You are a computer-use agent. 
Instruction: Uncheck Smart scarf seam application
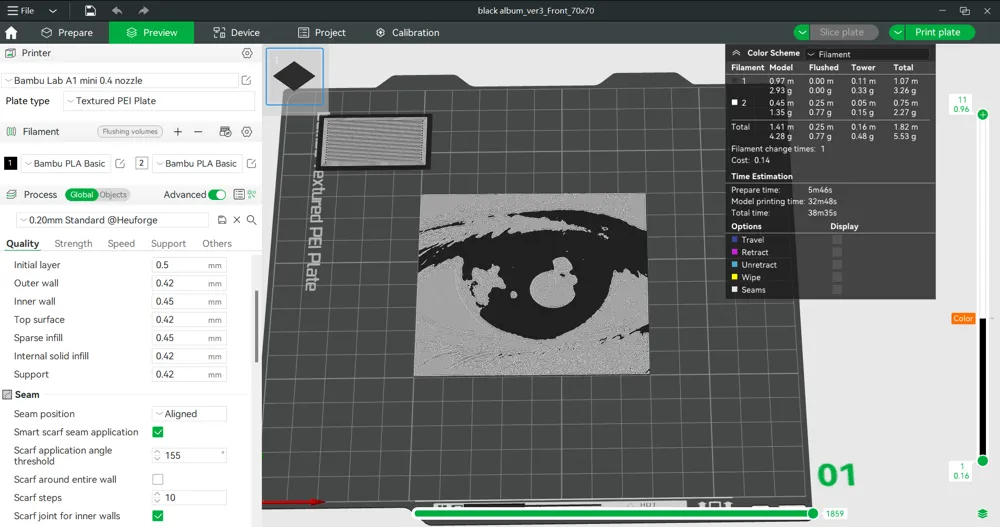tap(158, 432)
